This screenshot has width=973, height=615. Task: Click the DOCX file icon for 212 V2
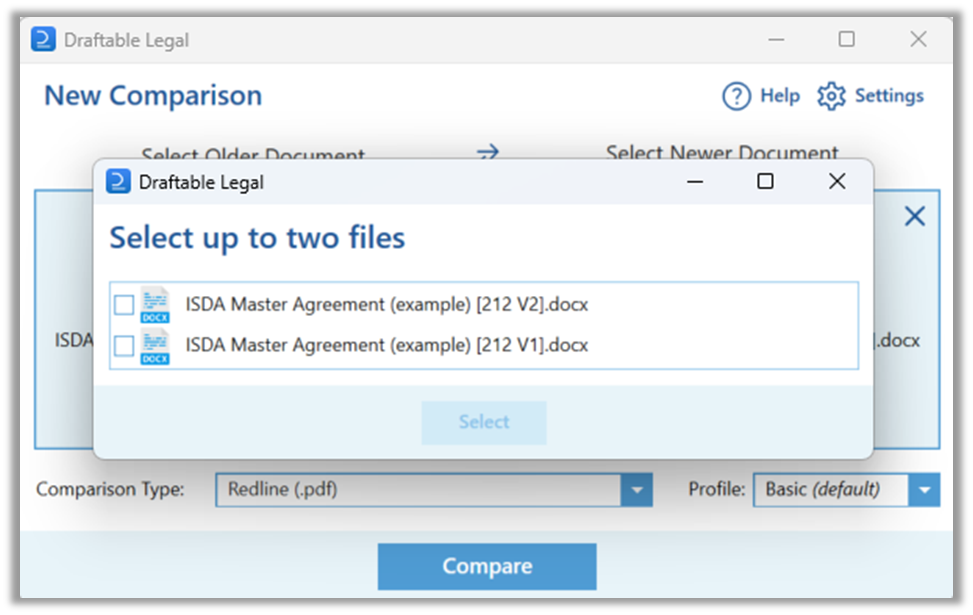155,305
